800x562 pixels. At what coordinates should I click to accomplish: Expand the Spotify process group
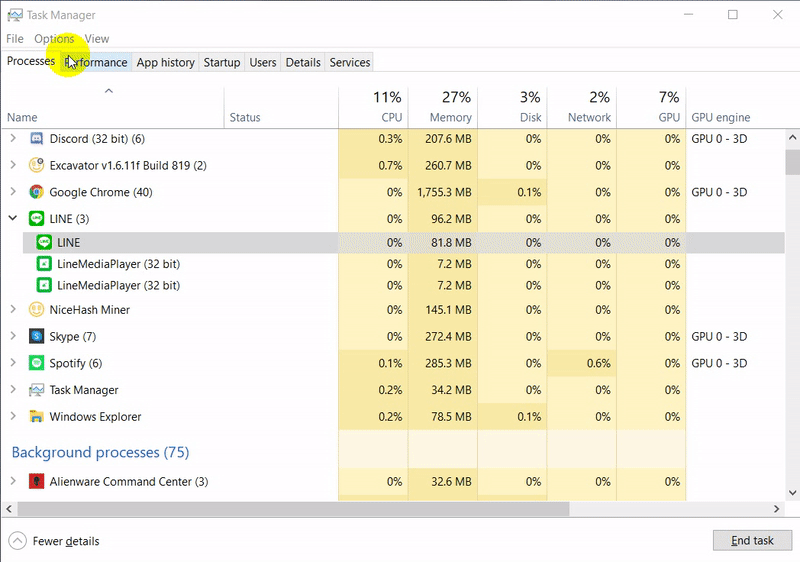pos(13,363)
